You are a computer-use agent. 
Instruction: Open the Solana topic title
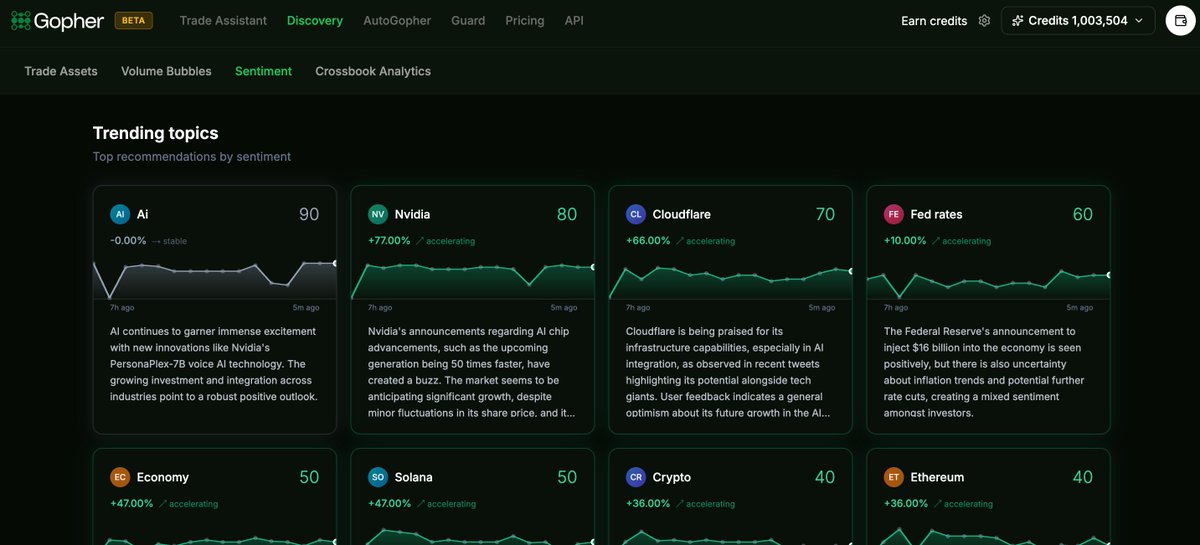pos(414,477)
